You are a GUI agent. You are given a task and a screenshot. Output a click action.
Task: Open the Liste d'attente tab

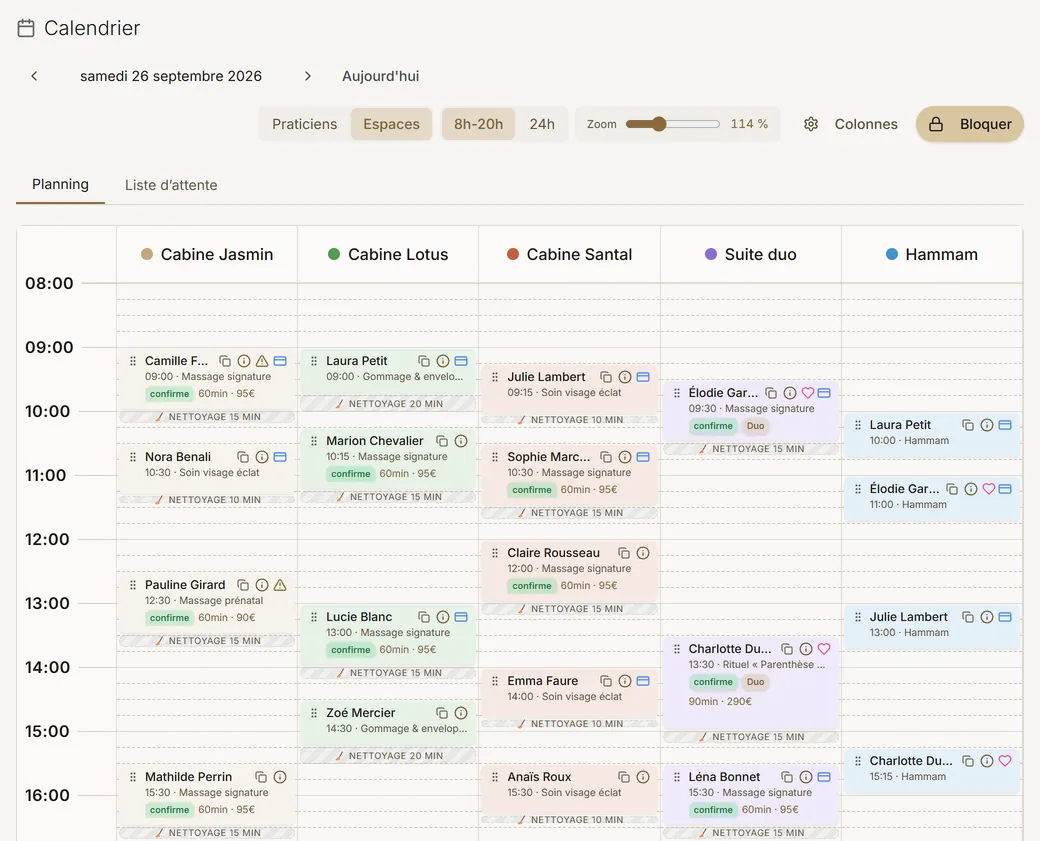[171, 185]
